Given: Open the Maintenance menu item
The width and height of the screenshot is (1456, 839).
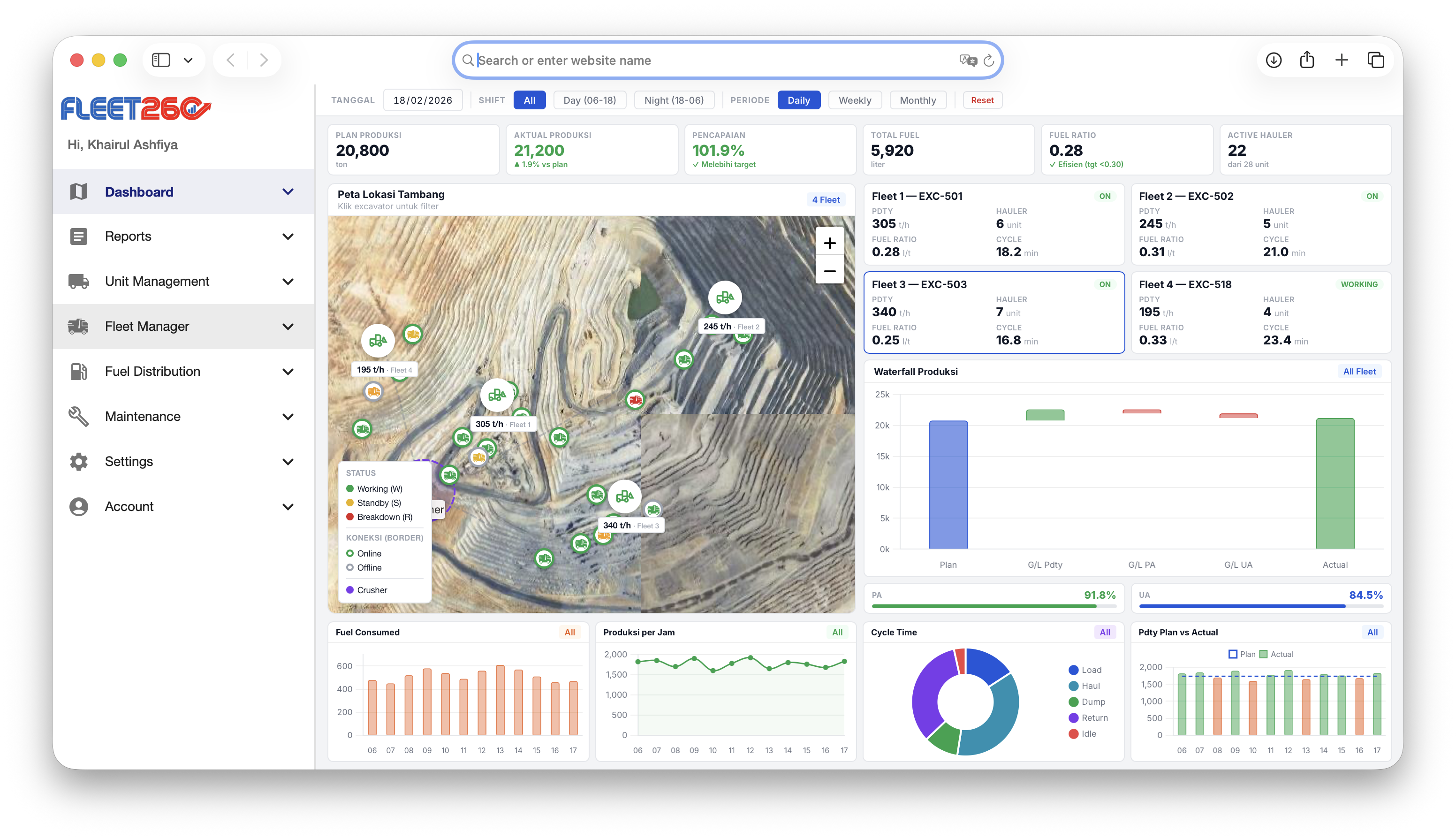Looking at the screenshot, I should (x=183, y=416).
